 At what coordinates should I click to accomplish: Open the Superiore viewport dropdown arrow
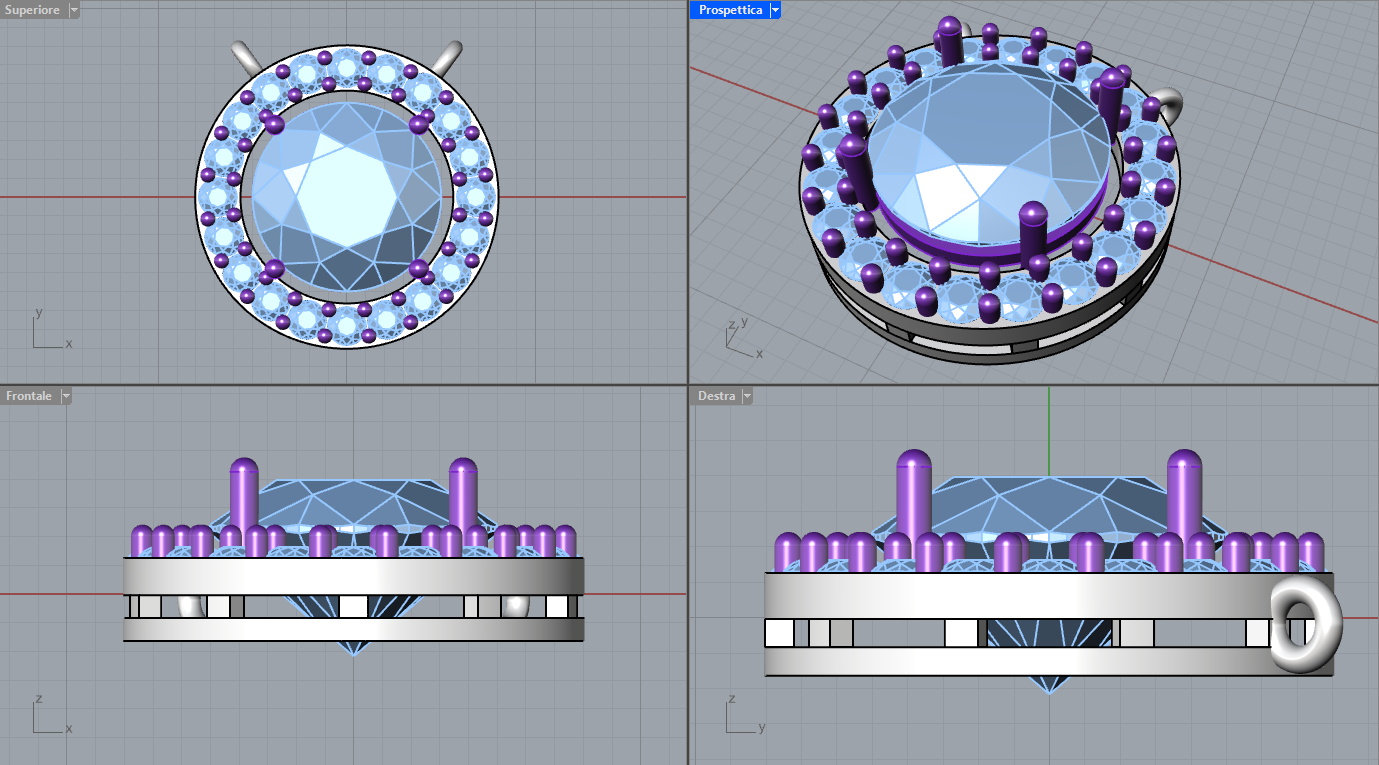point(75,10)
